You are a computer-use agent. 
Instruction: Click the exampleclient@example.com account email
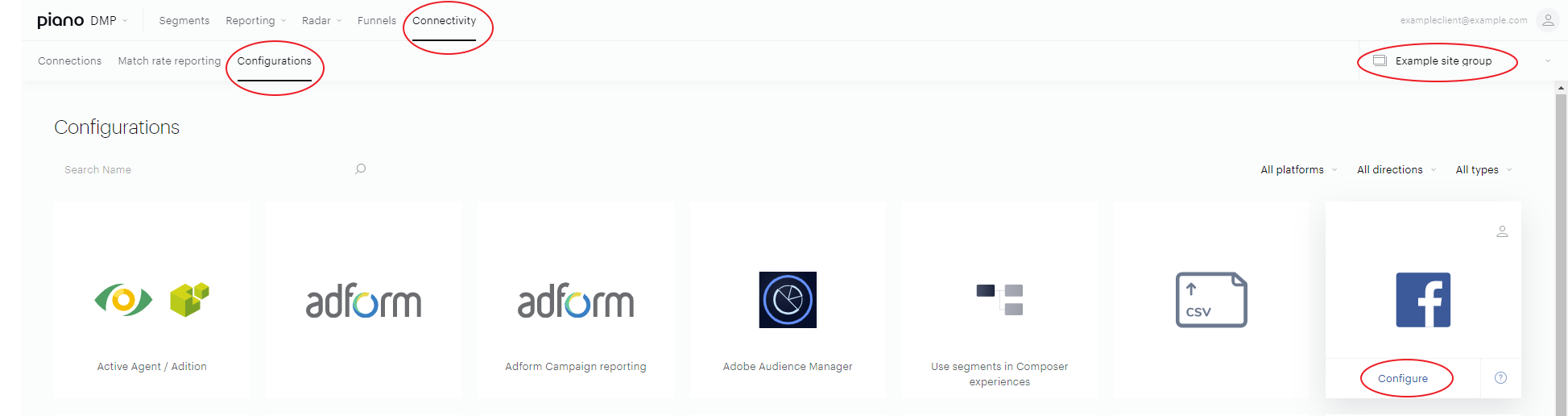[x=1463, y=20]
